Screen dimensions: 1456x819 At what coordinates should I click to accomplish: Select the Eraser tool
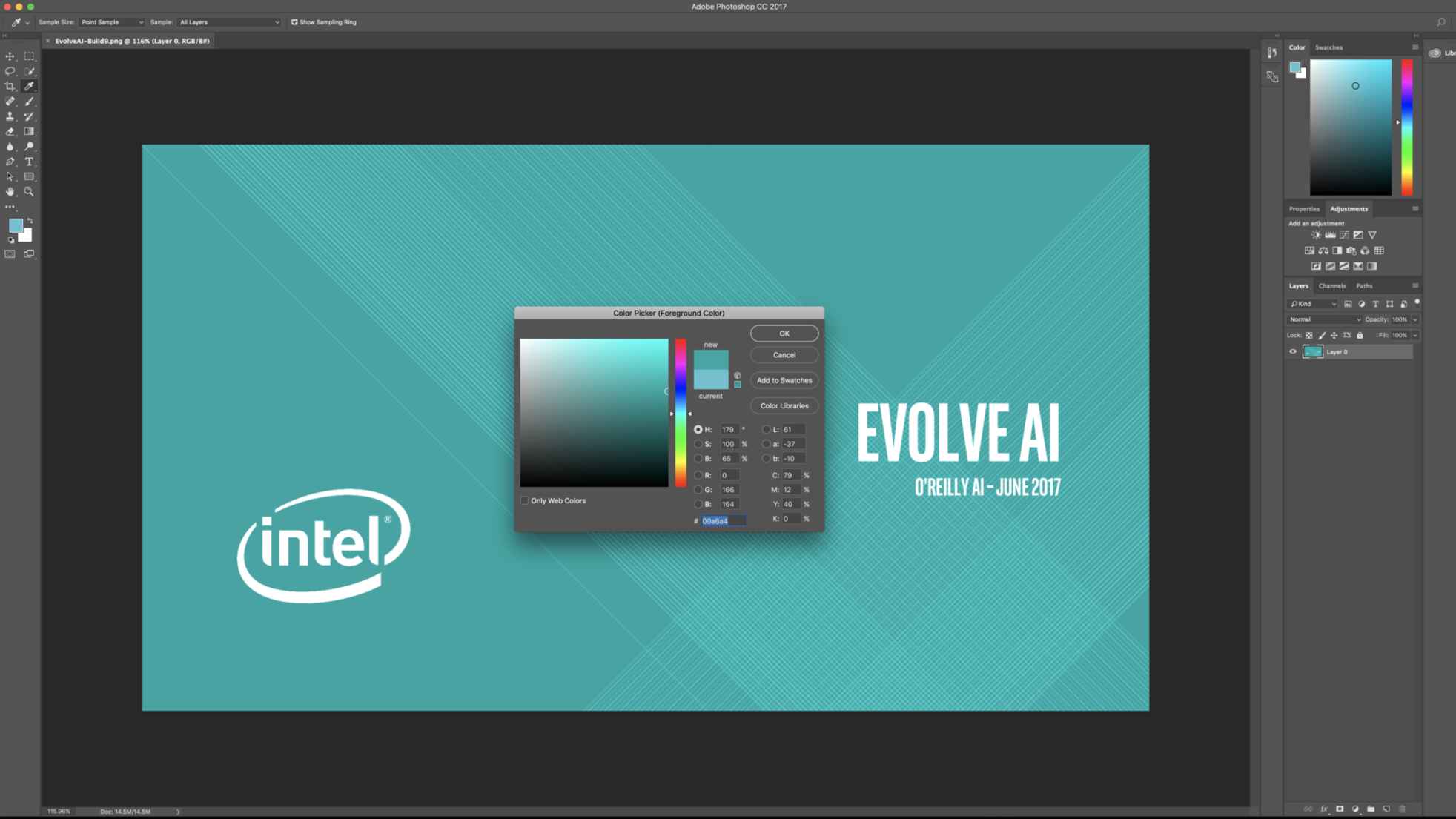10,131
